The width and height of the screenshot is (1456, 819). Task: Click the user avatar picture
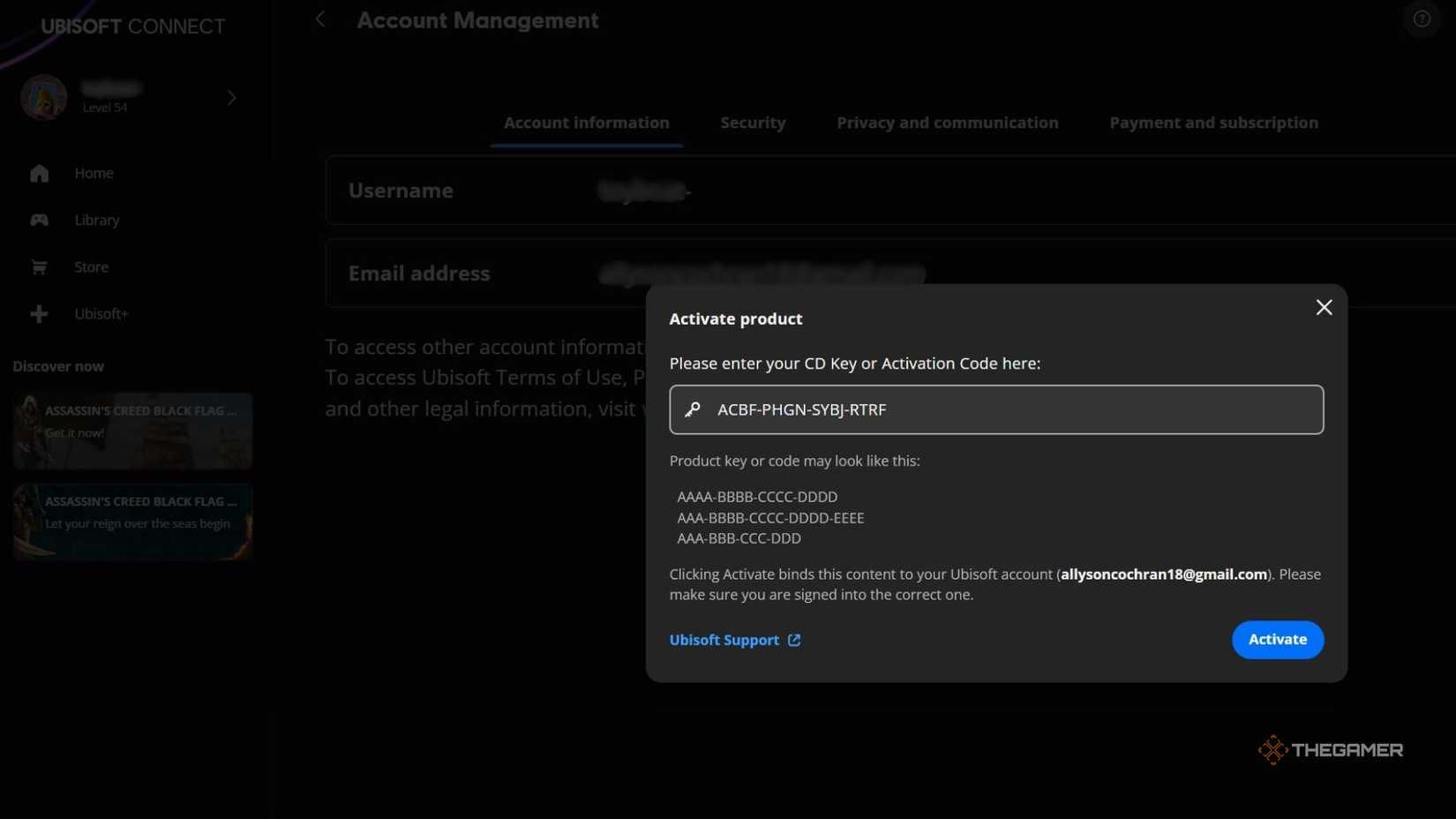pos(43,96)
